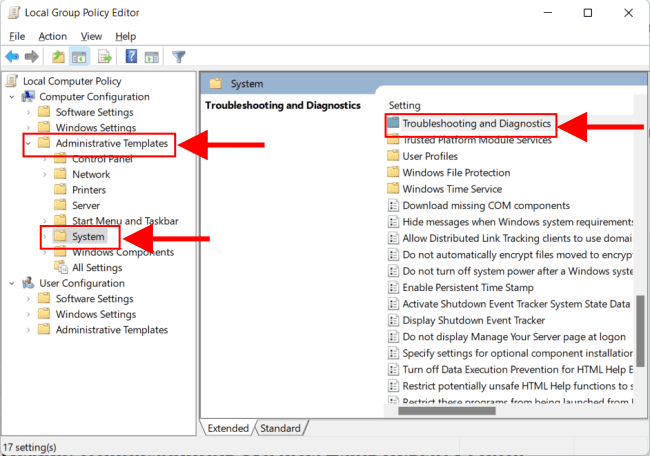The height and width of the screenshot is (456, 650).
Task: Click the System folder icon in header
Action: coord(216,83)
